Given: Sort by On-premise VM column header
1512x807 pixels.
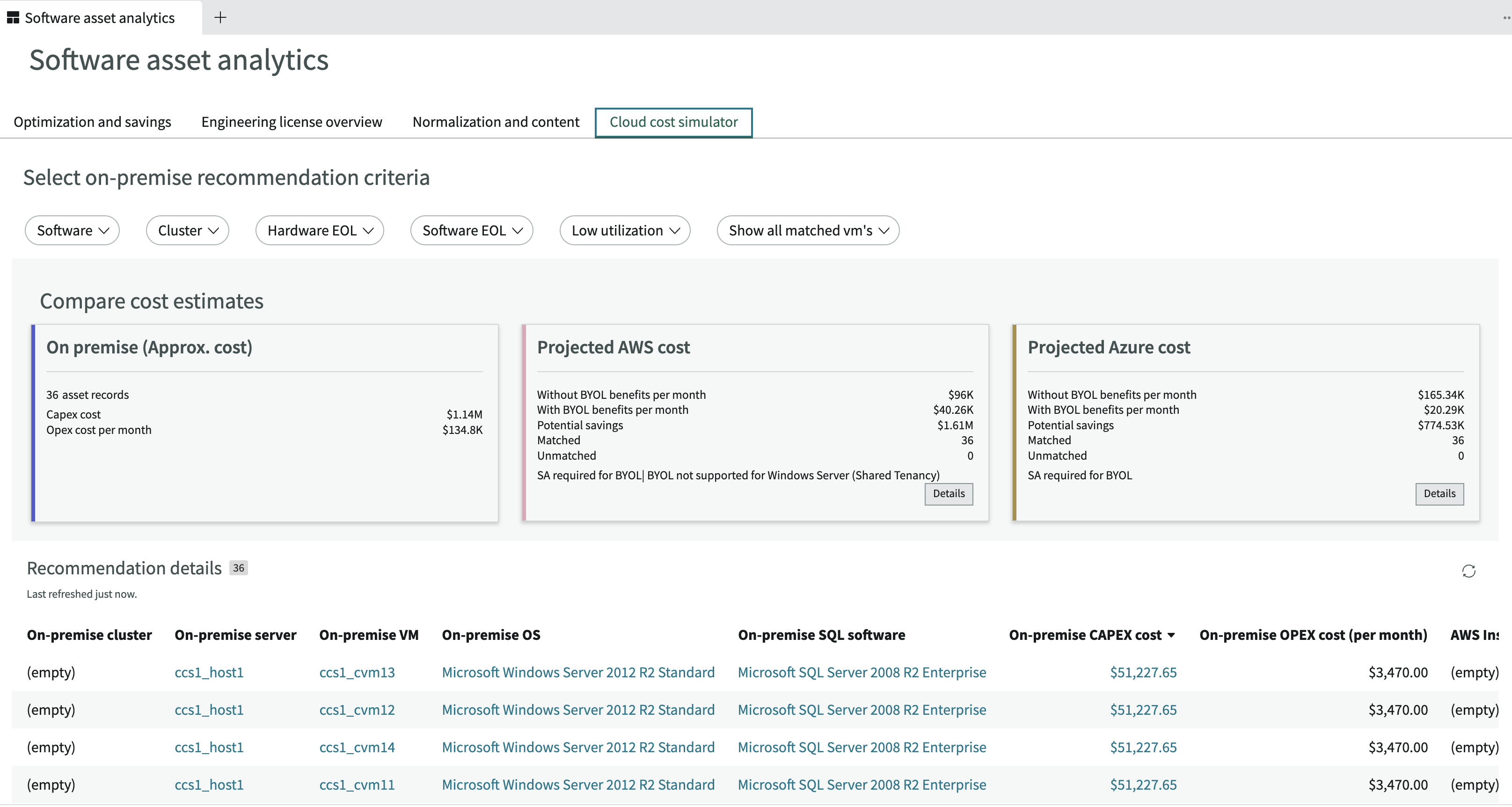Looking at the screenshot, I should tap(369, 635).
